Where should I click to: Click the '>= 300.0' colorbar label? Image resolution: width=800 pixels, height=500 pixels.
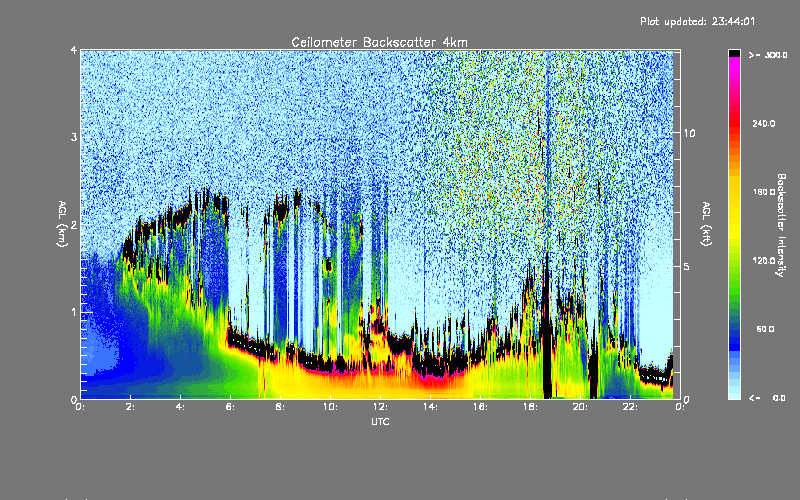764,57
